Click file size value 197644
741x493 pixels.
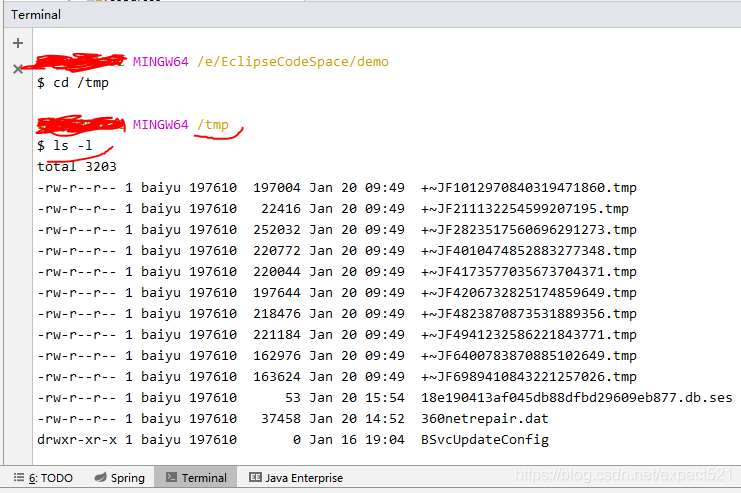pyautogui.click(x=277, y=293)
